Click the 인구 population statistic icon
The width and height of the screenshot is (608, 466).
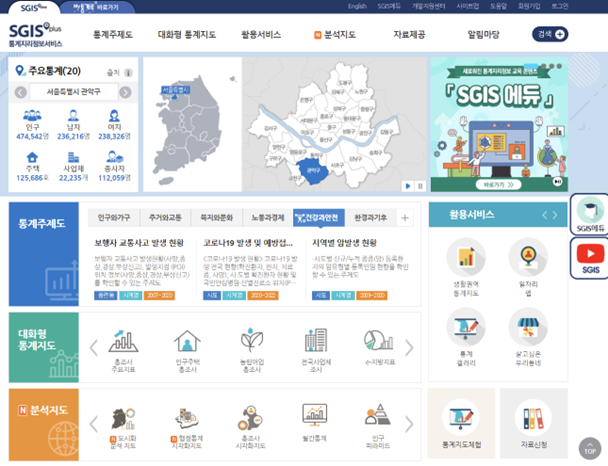[32, 115]
